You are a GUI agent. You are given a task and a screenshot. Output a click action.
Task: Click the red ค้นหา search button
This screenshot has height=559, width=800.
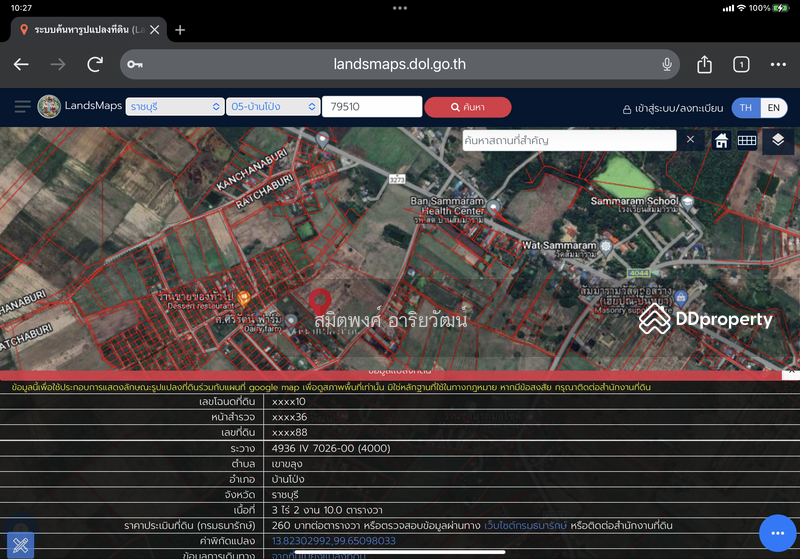467,107
